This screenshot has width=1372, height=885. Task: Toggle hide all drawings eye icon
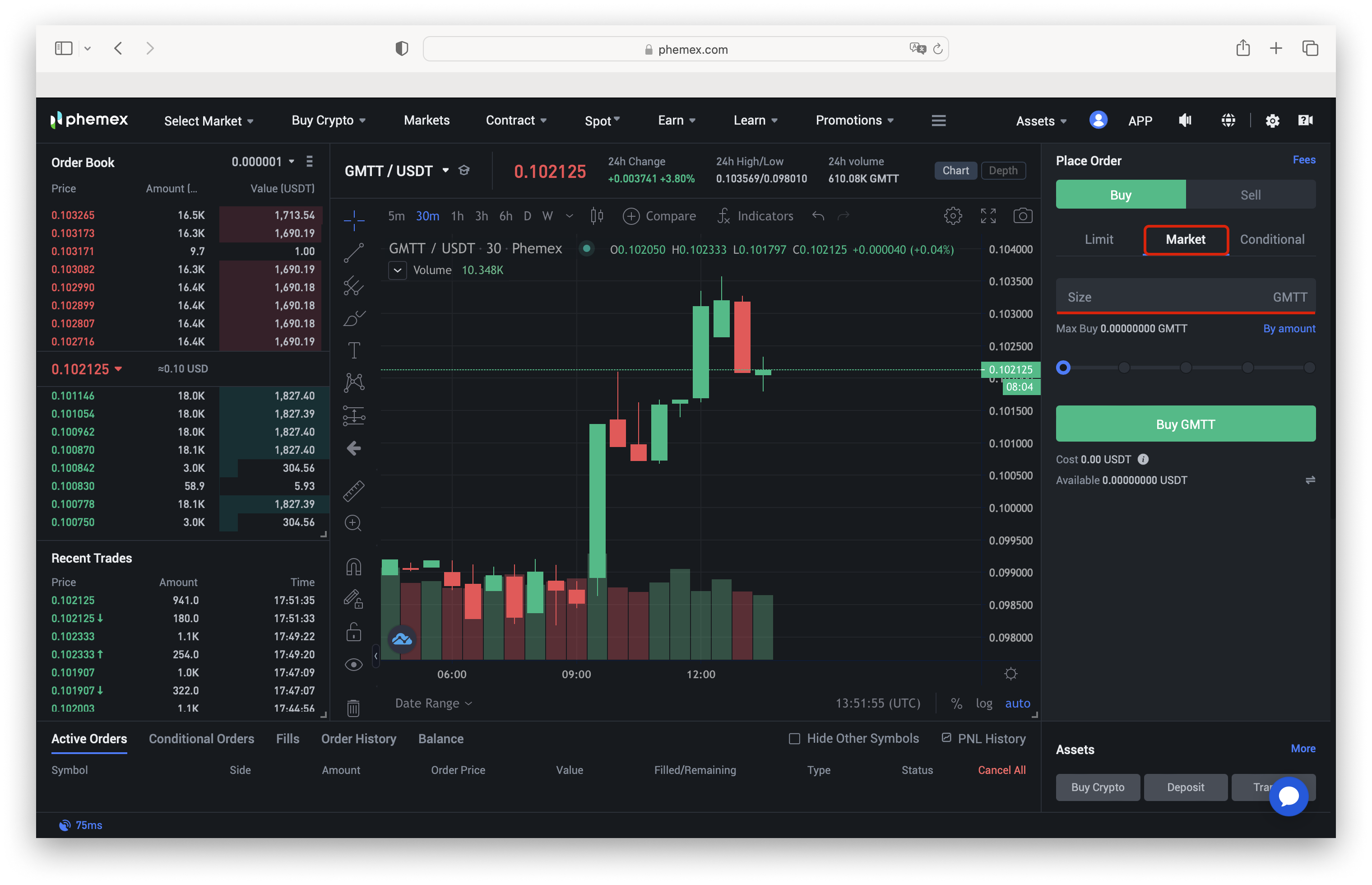354,665
